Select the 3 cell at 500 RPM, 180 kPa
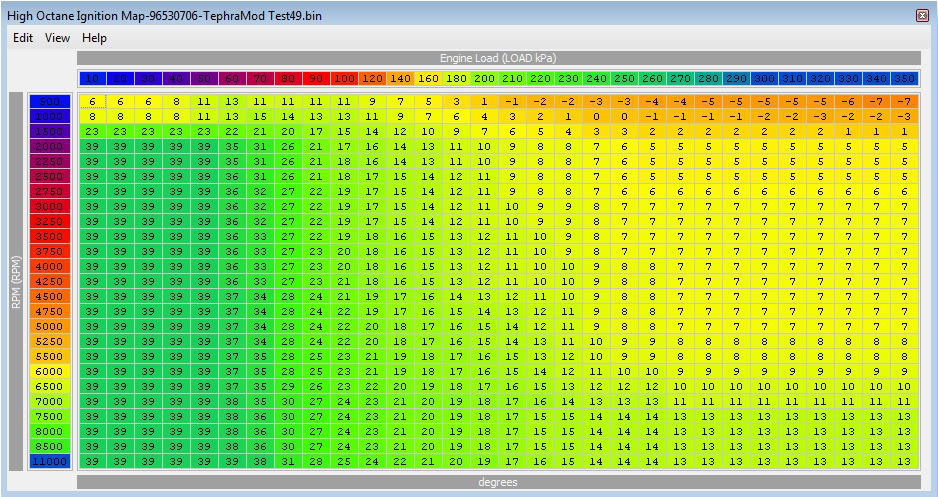 tap(456, 101)
